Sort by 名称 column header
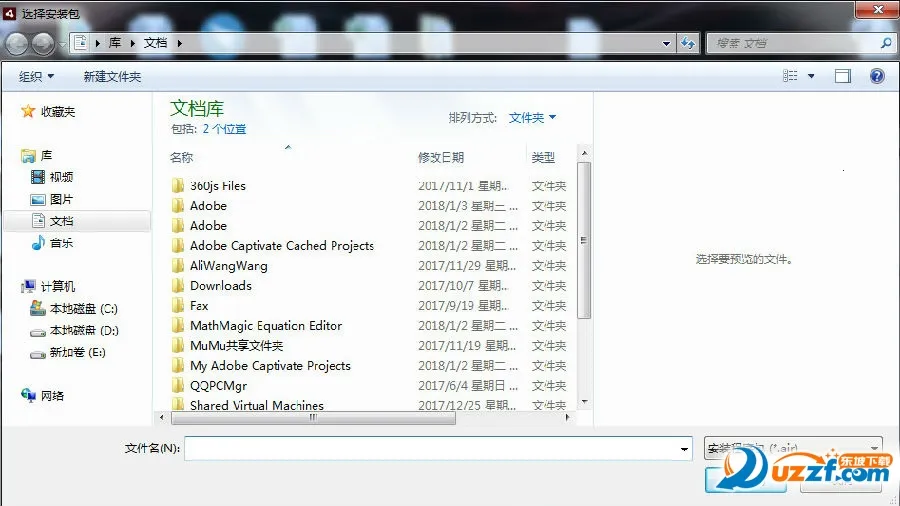Viewport: 900px width, 506px height. click(x=181, y=157)
